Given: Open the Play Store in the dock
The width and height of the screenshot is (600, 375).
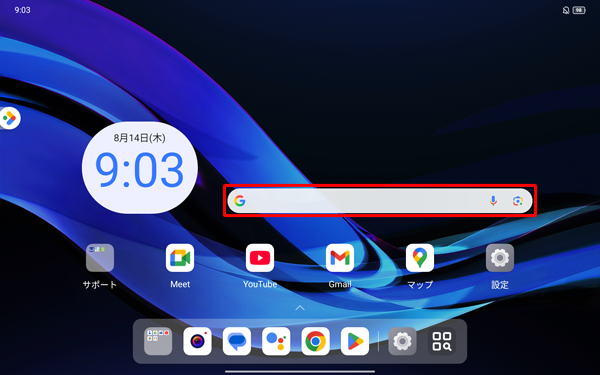Looking at the screenshot, I should pyautogui.click(x=355, y=341).
